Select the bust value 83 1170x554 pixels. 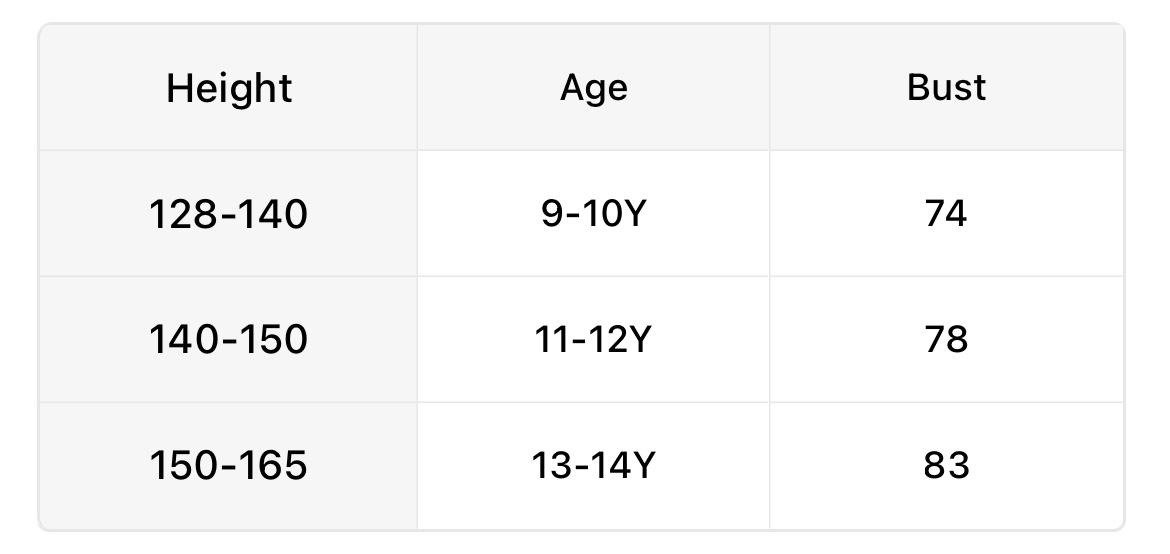pyautogui.click(x=946, y=466)
